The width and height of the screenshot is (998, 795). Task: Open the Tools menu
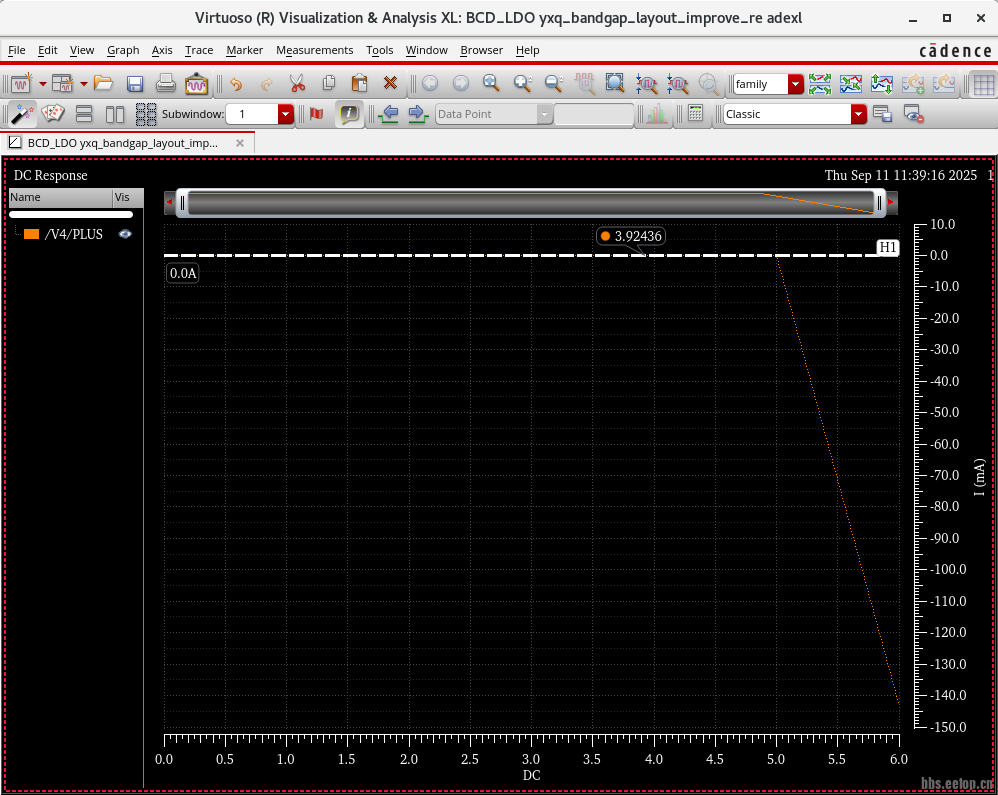[x=379, y=50]
